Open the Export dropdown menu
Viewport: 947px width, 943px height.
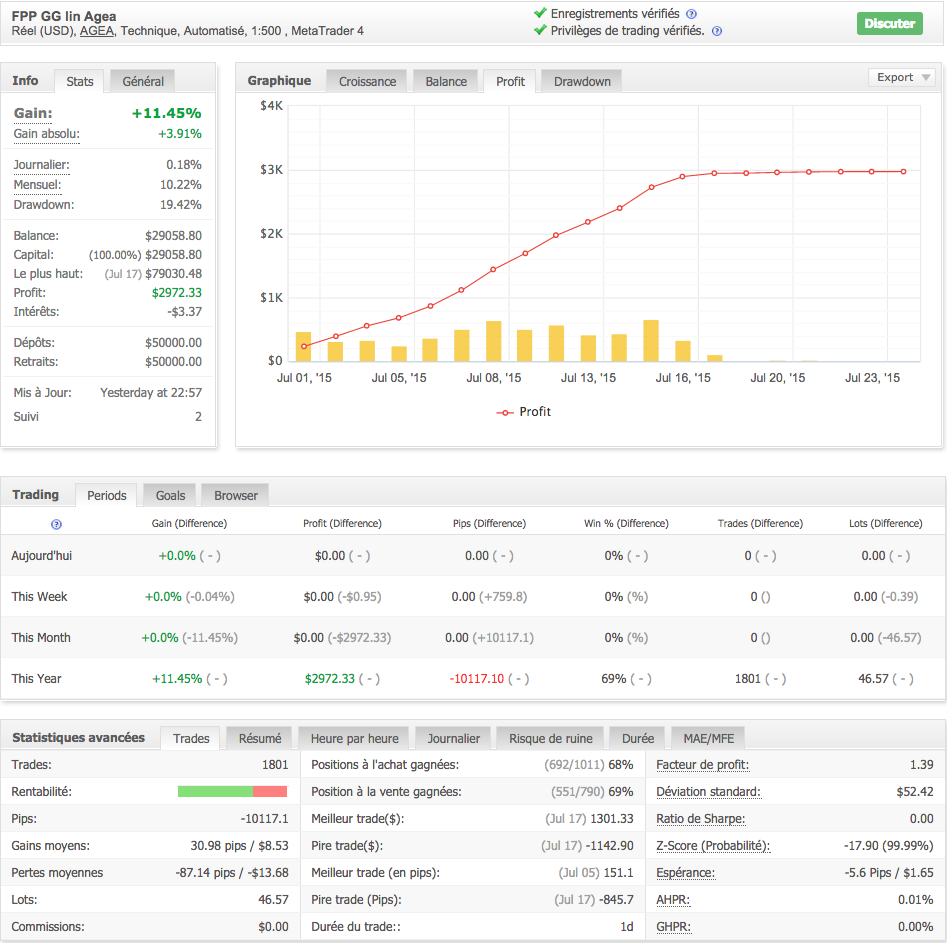point(902,77)
